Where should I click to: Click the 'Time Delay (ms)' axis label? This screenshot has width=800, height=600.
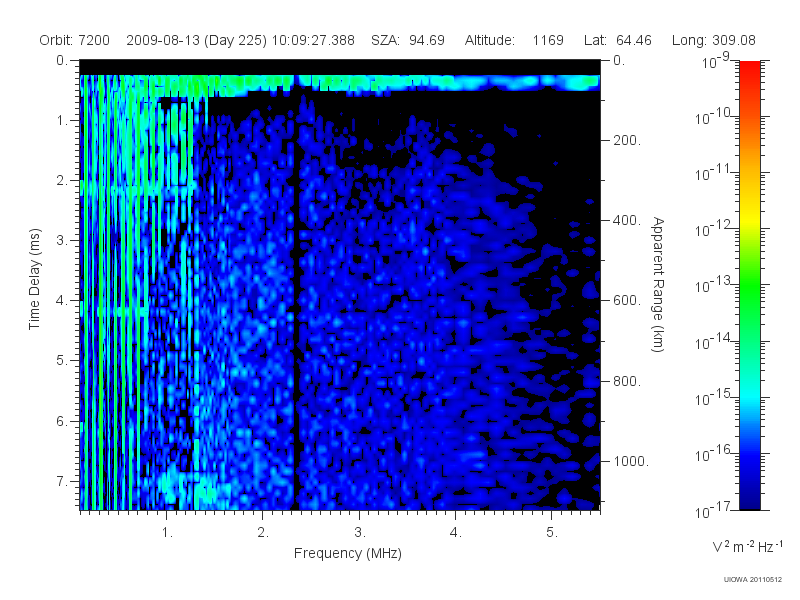[x=34, y=279]
